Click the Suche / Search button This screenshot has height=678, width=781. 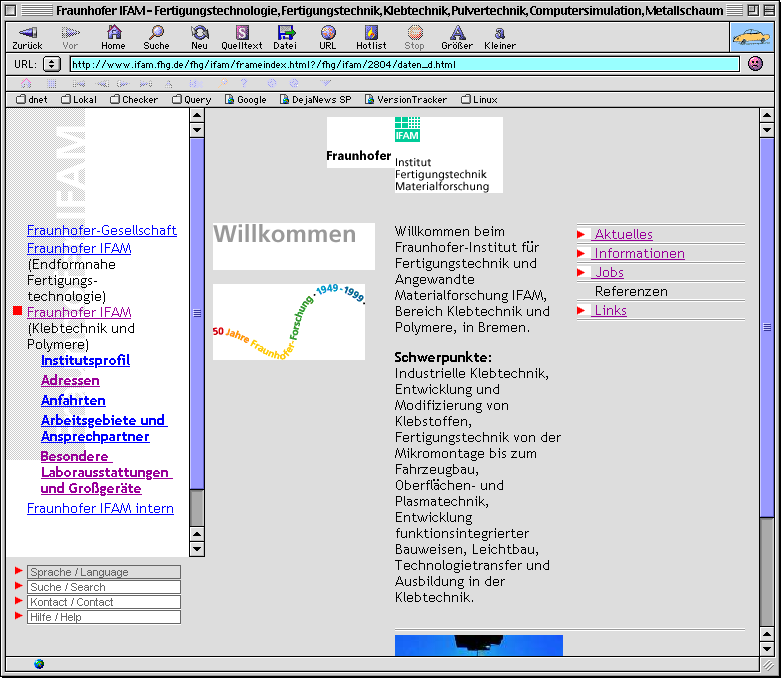click(104, 587)
